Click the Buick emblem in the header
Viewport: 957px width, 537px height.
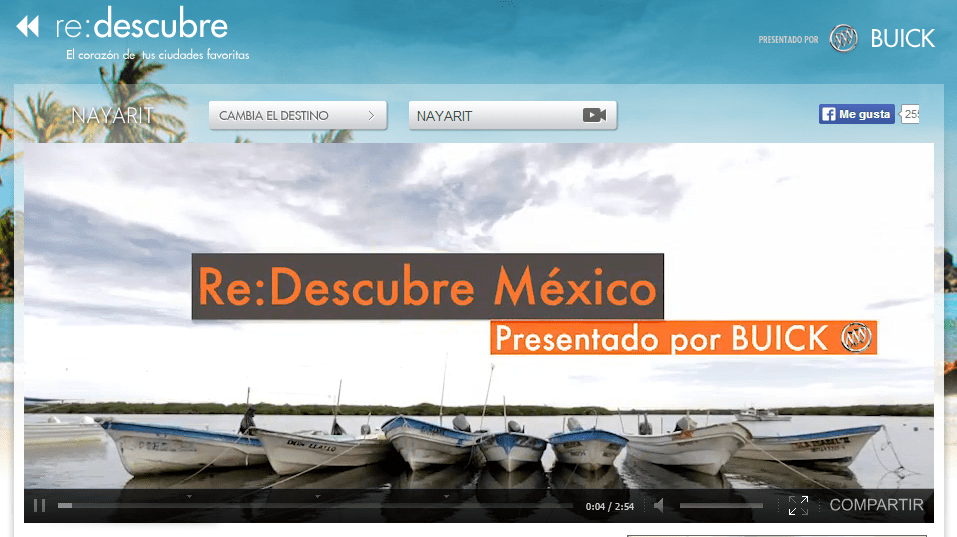(x=845, y=39)
